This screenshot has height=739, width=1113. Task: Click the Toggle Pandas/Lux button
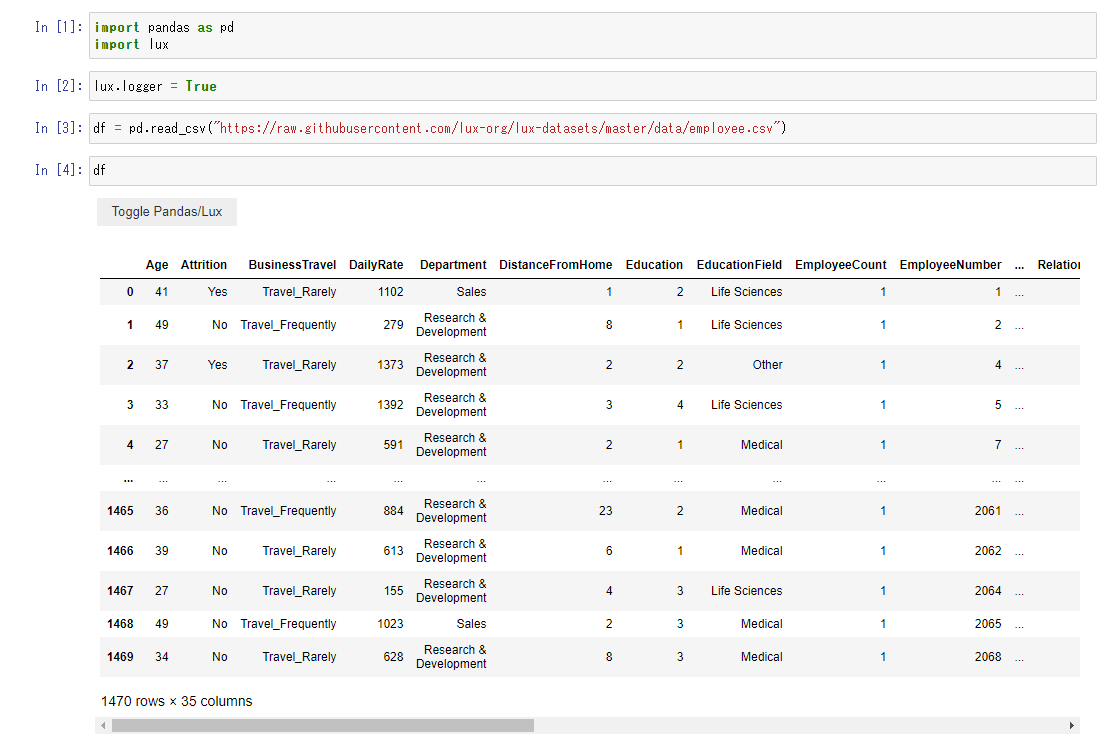tap(166, 211)
